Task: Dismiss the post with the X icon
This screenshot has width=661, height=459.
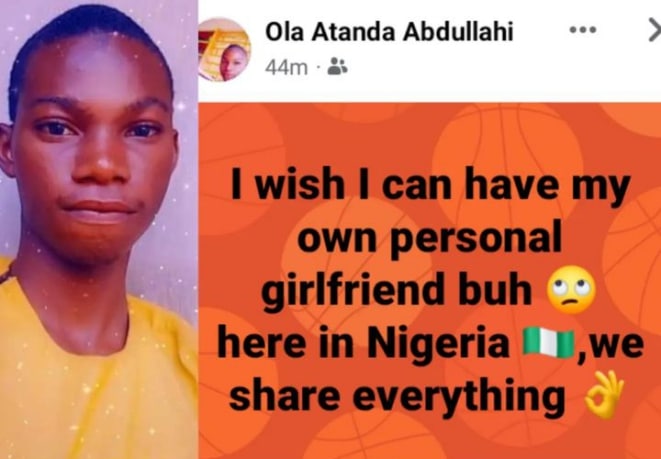Action: 654,30
